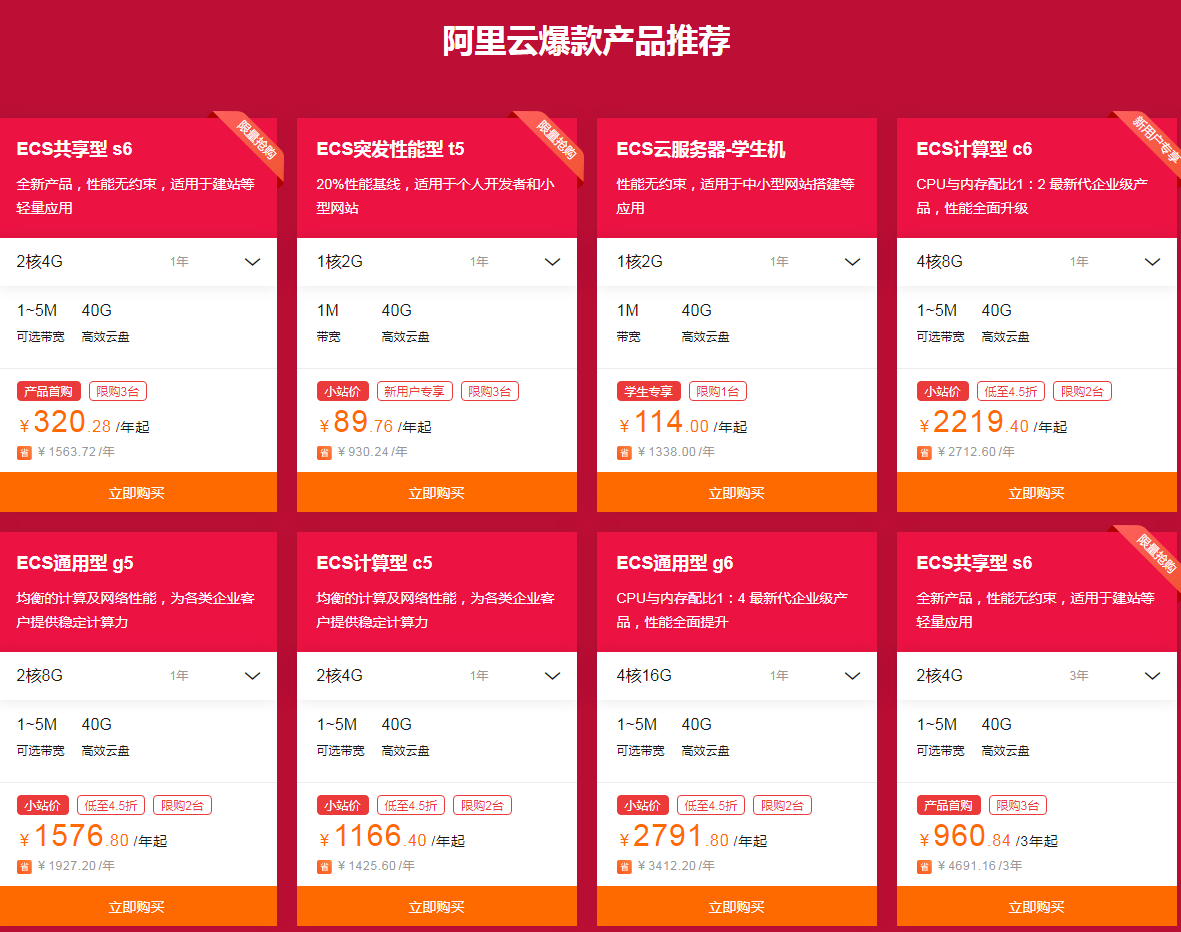The image size is (1181, 932).
Task: Buy the ECS计算型 c5 at ¥1166.40
Action: click(437, 906)
